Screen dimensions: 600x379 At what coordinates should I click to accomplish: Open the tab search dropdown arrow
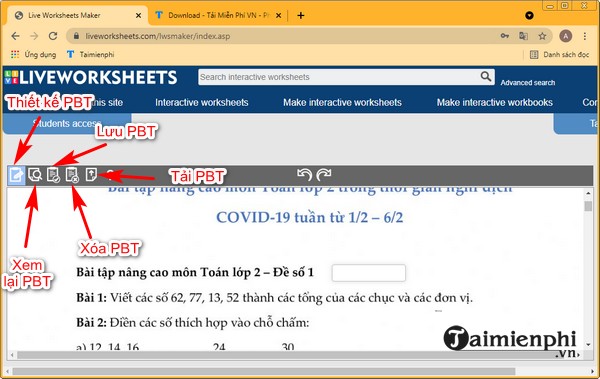pos(529,15)
